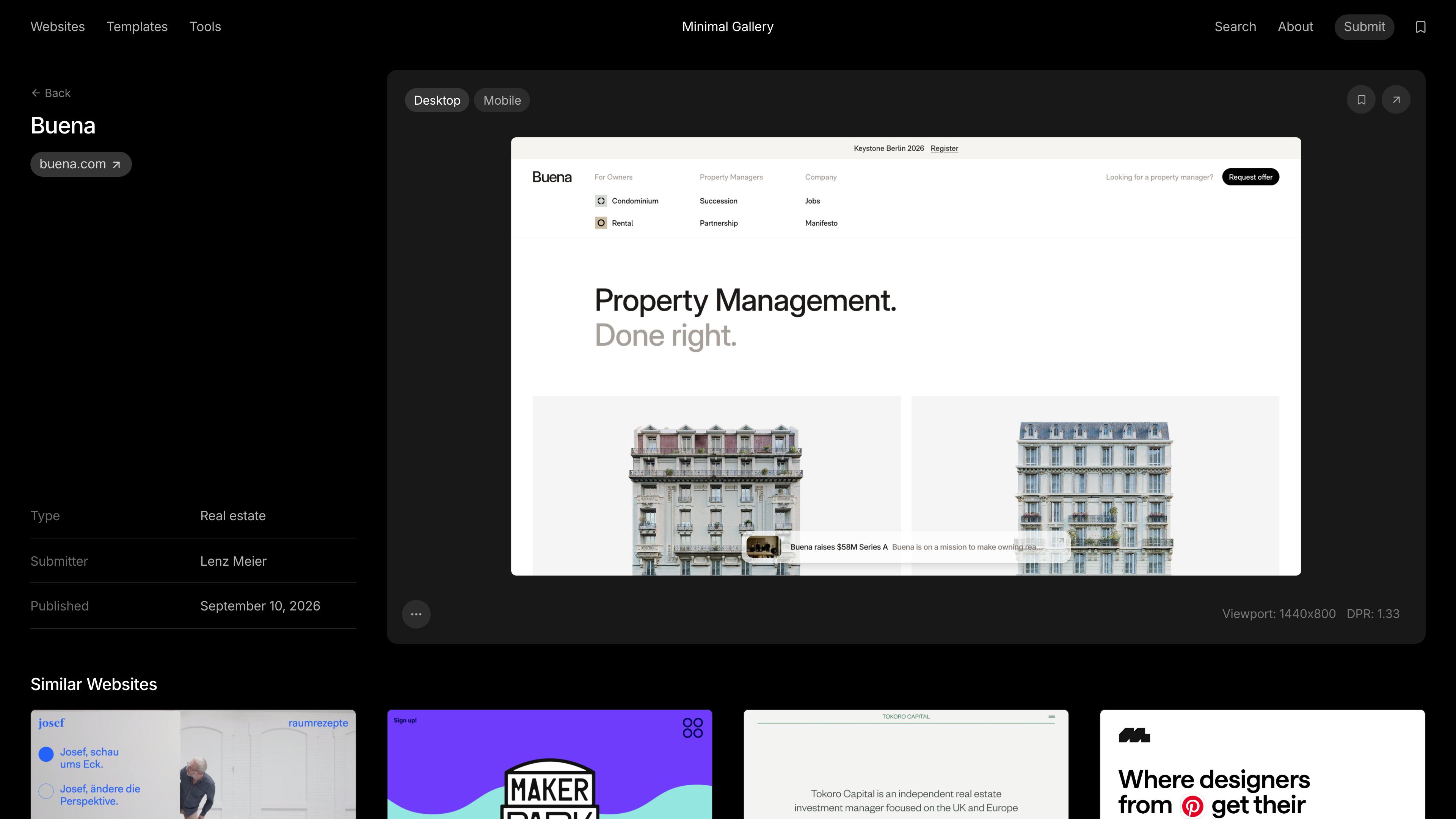Click the right grey building image
This screenshot has width=1456, height=819.
1094,498
